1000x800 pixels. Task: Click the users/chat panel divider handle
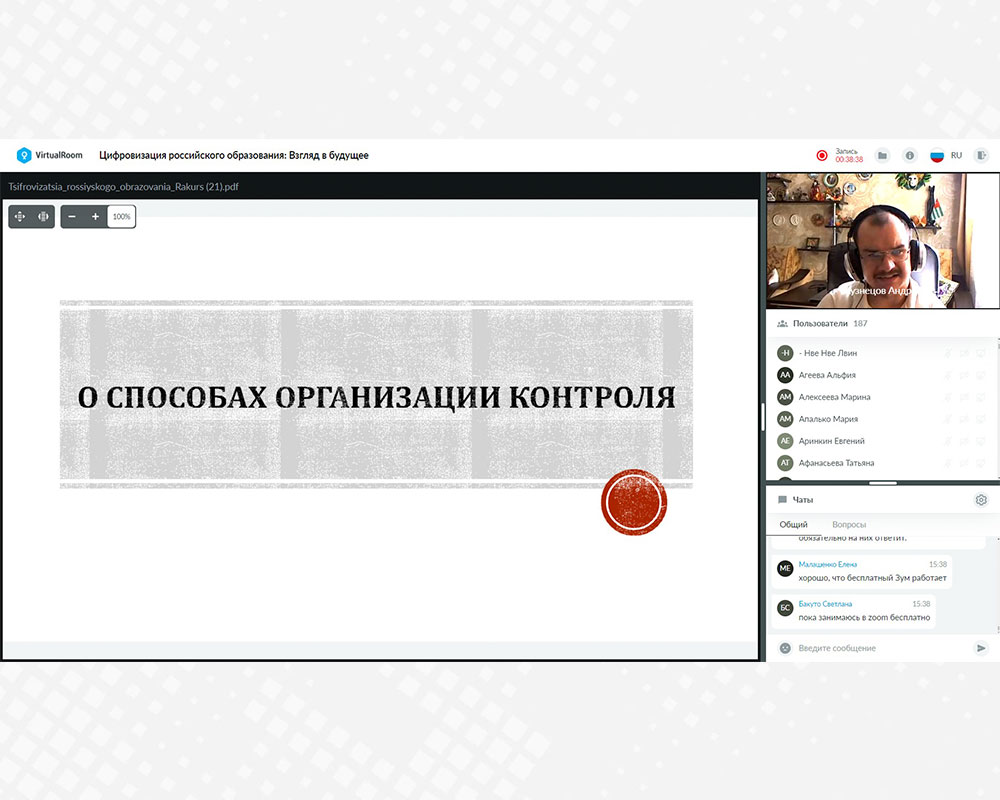coord(883,483)
